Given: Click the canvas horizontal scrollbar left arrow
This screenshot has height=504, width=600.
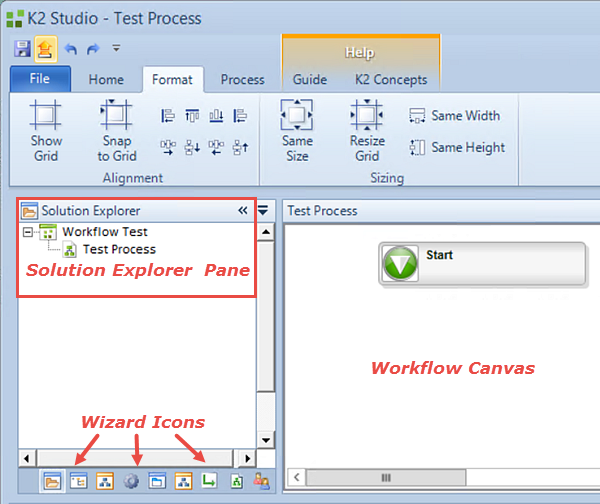Looking at the screenshot, I should pos(297,477).
